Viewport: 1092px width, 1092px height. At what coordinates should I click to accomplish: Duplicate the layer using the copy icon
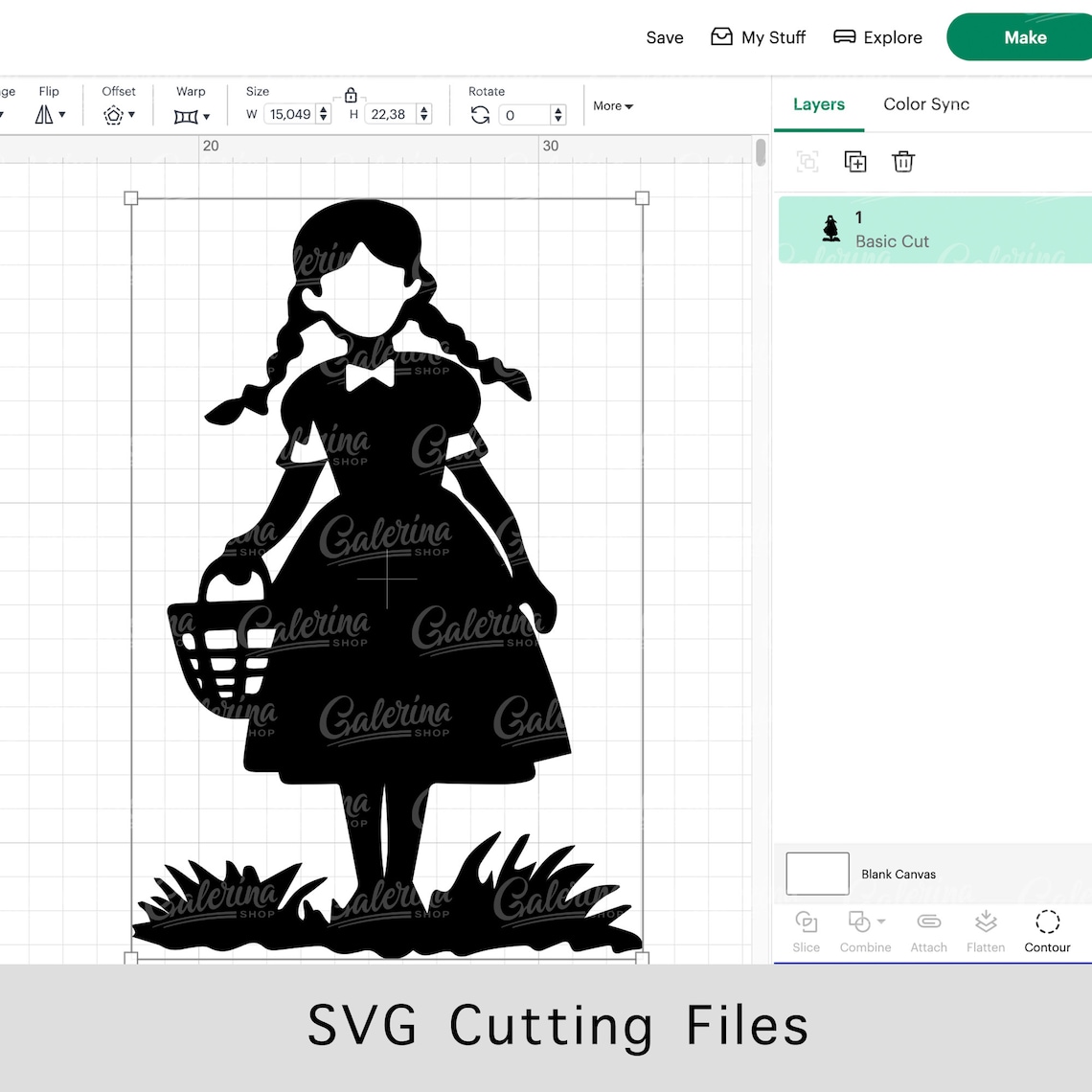coord(854,161)
